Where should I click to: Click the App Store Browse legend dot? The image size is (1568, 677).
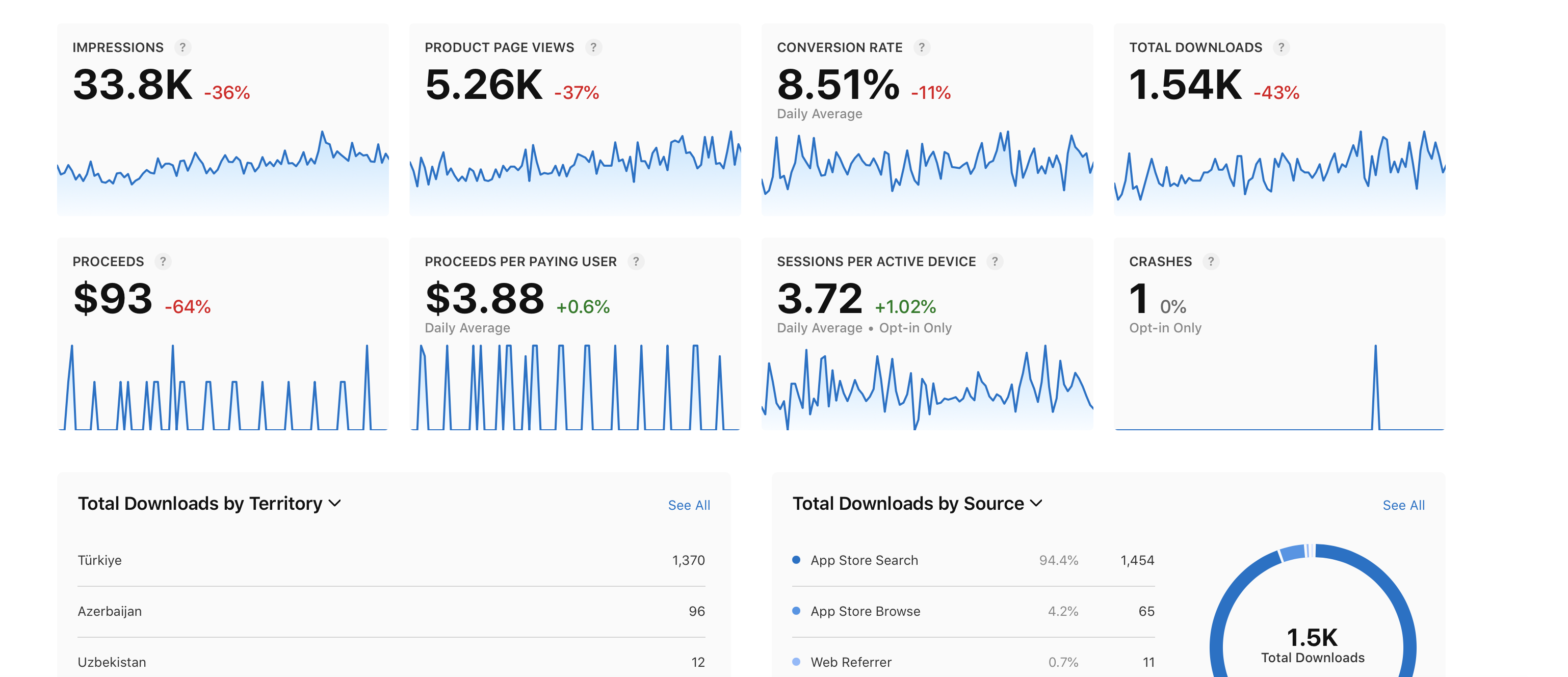(796, 611)
